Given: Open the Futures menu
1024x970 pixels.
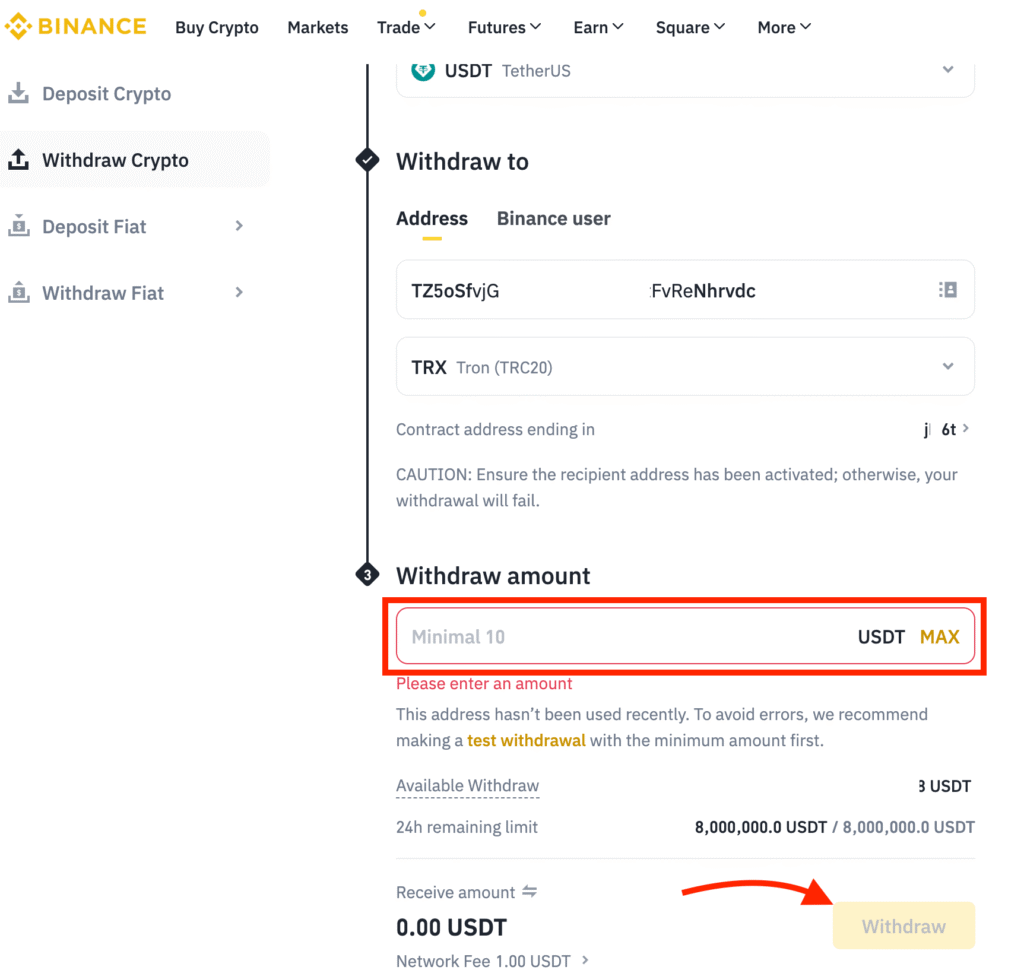Looking at the screenshot, I should [504, 28].
